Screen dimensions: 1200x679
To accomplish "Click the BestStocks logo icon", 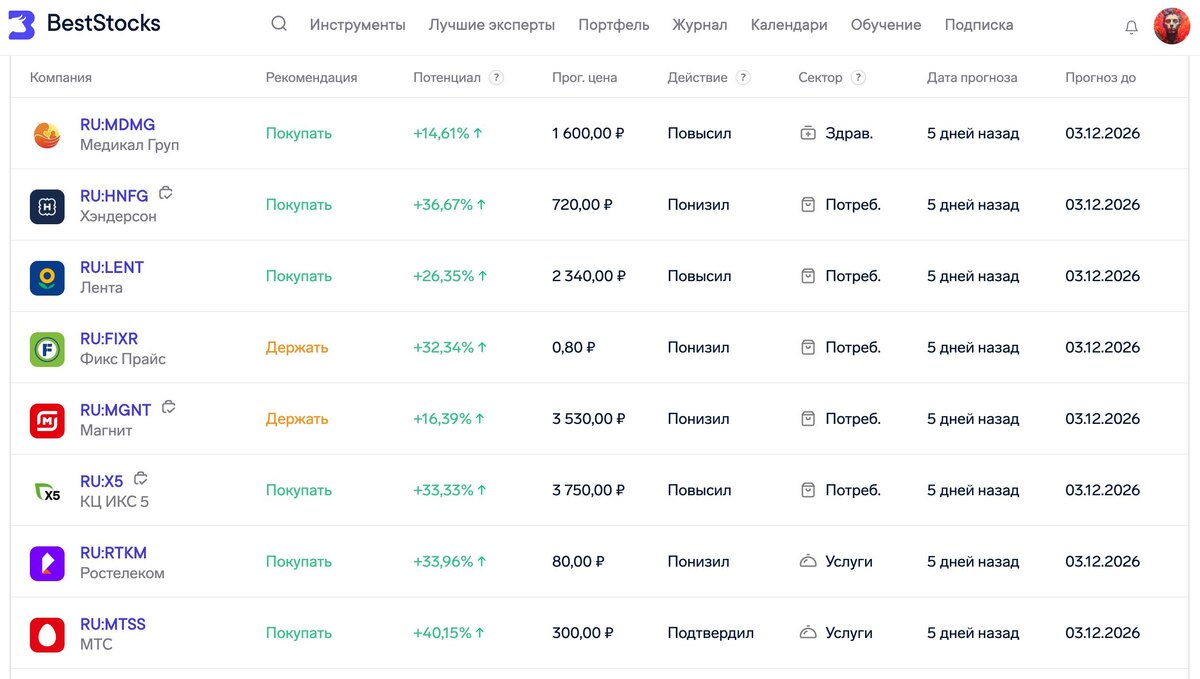I will point(21,25).
